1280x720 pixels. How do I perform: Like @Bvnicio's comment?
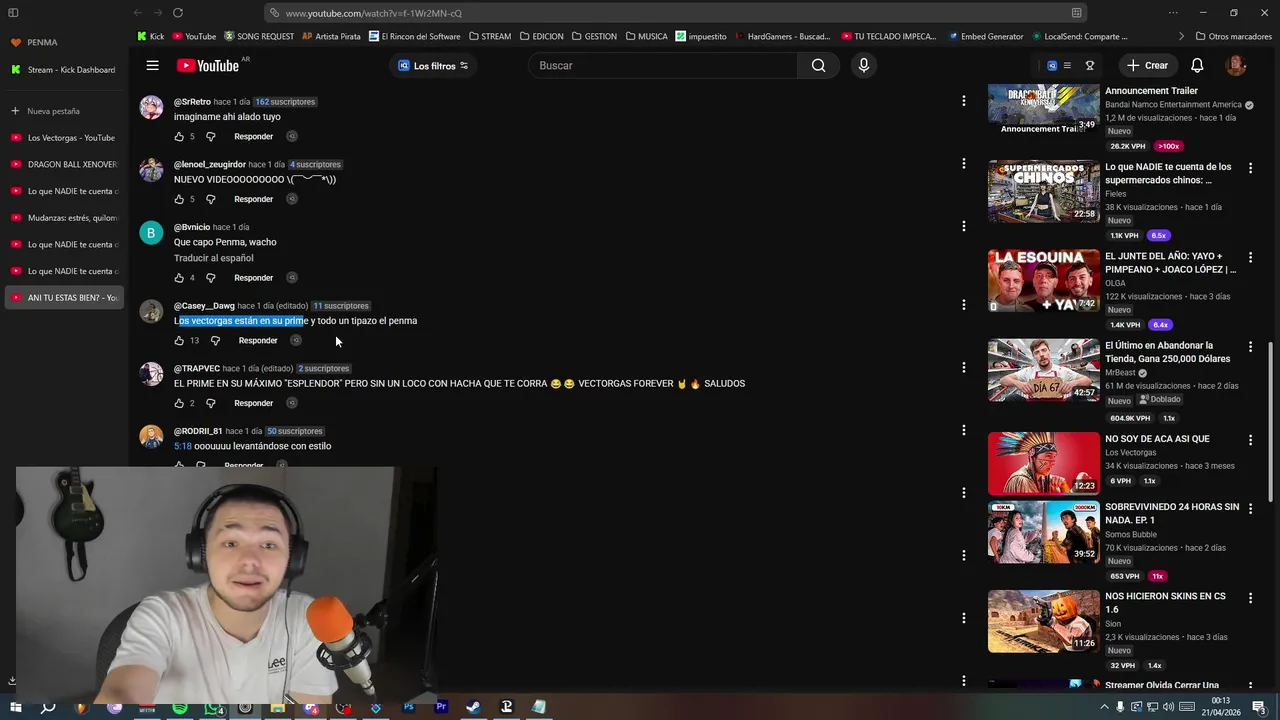179,278
